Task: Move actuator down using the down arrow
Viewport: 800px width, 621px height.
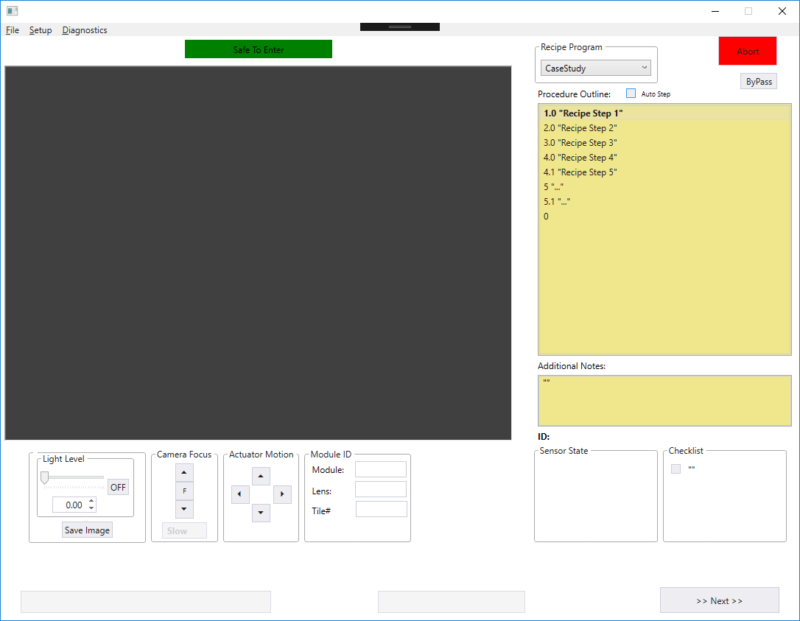Action: pos(261,512)
